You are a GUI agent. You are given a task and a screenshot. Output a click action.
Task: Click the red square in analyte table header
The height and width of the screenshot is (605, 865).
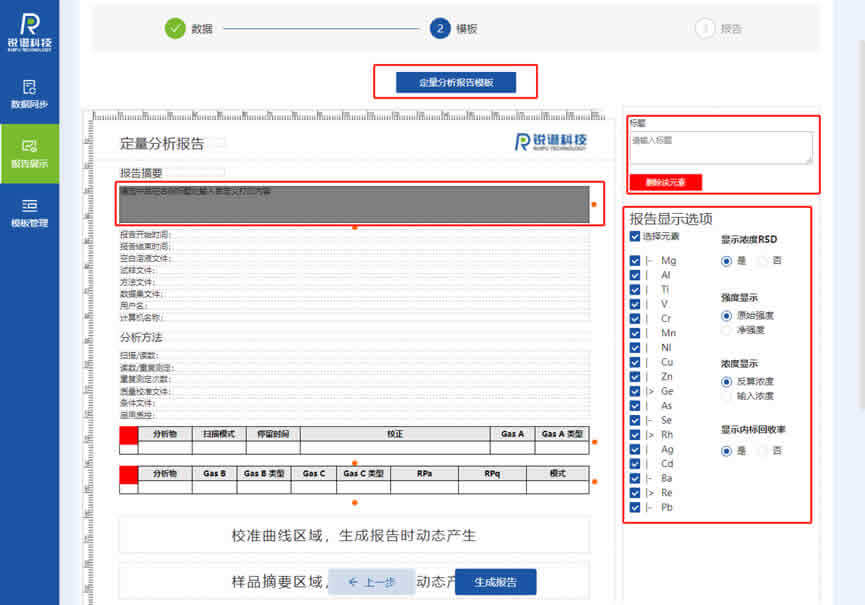129,435
